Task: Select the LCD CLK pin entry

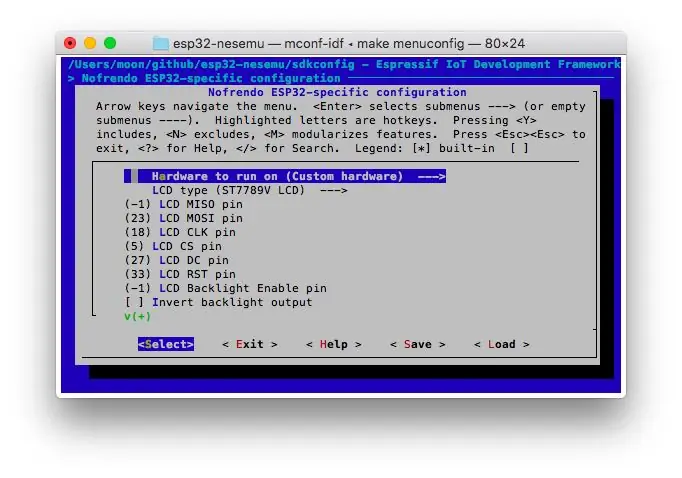Action: click(x=180, y=232)
